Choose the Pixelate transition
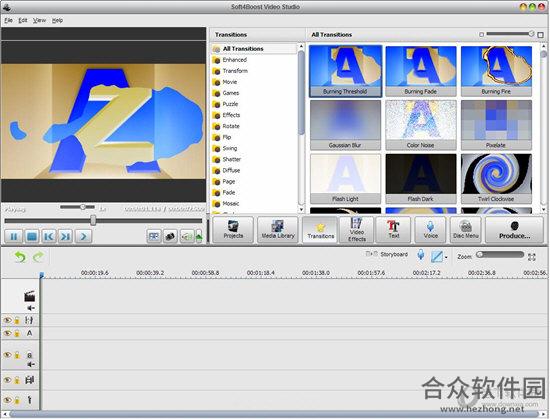 [496, 125]
